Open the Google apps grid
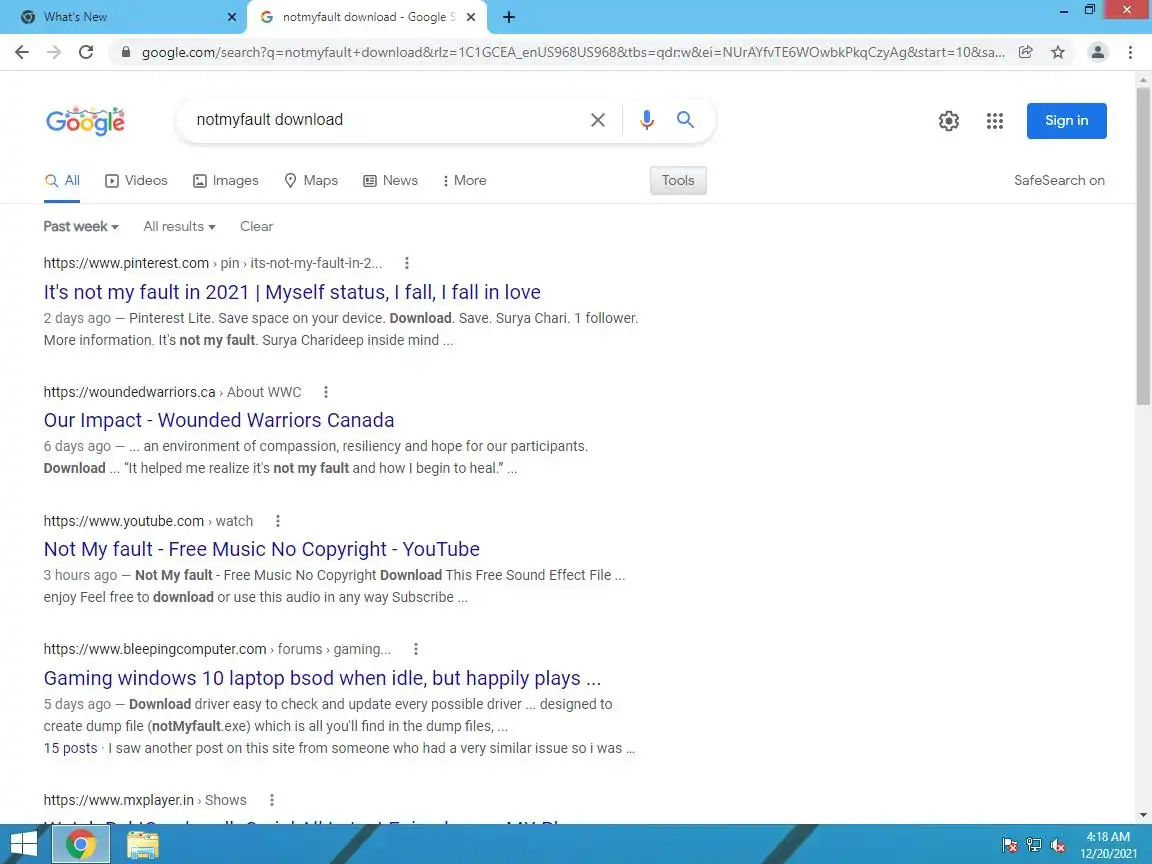The width and height of the screenshot is (1152, 864). coord(995,120)
